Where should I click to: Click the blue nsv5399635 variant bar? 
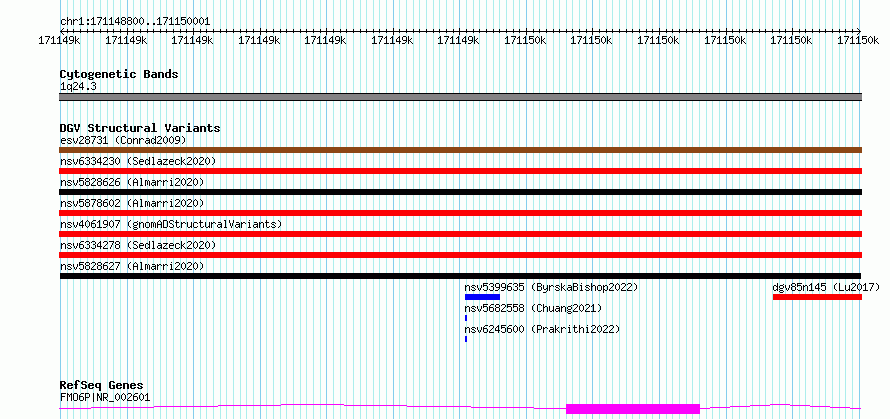(x=482, y=297)
